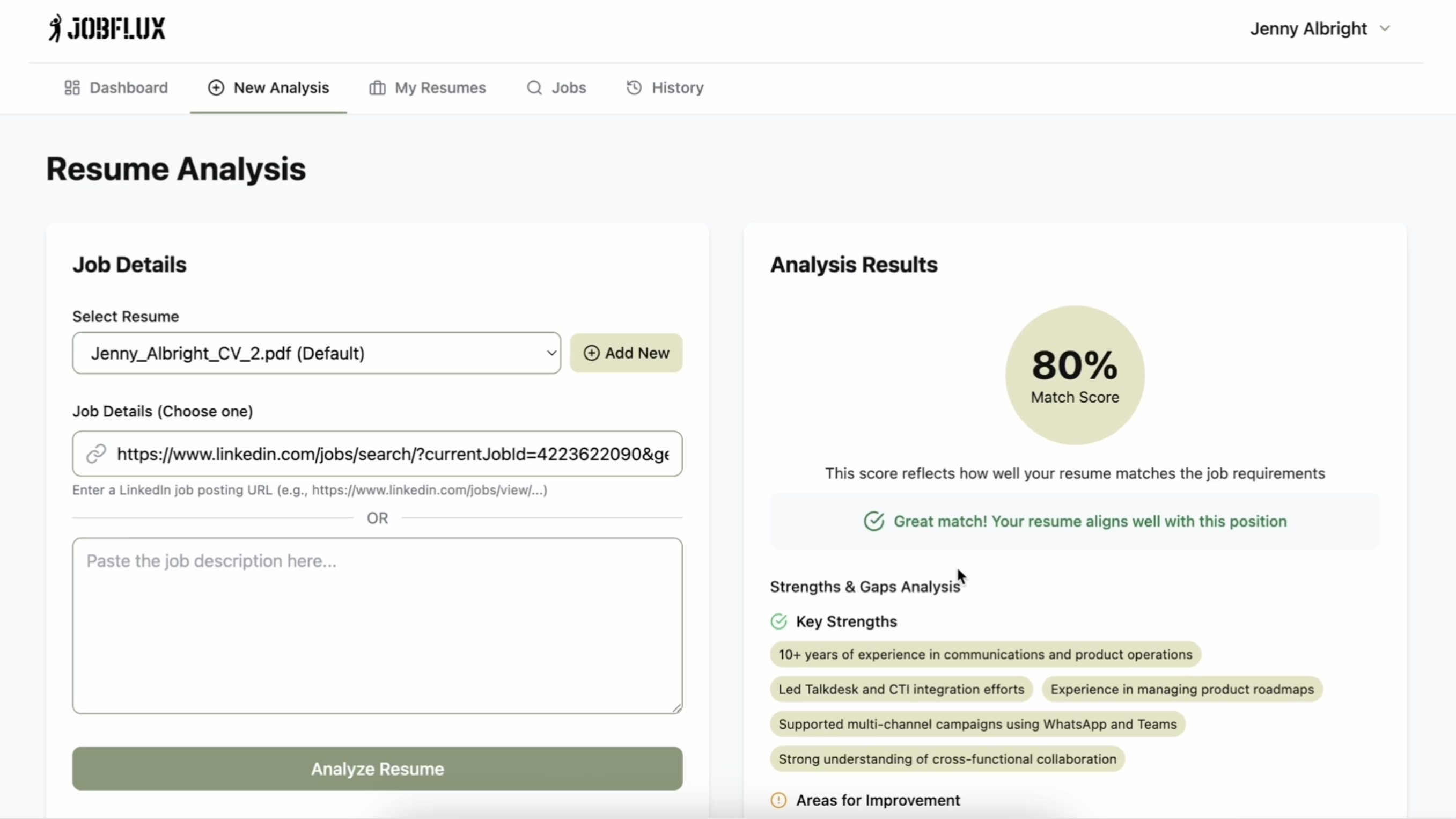Open the Jenny Albright account menu chevron
The image size is (1456, 819).
point(1384,28)
